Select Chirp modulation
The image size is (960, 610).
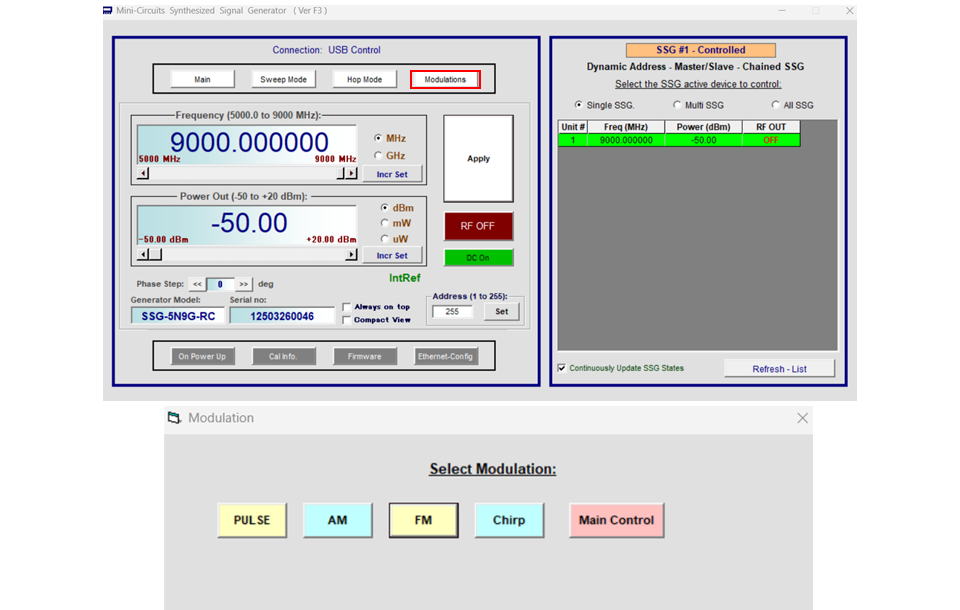coord(509,521)
